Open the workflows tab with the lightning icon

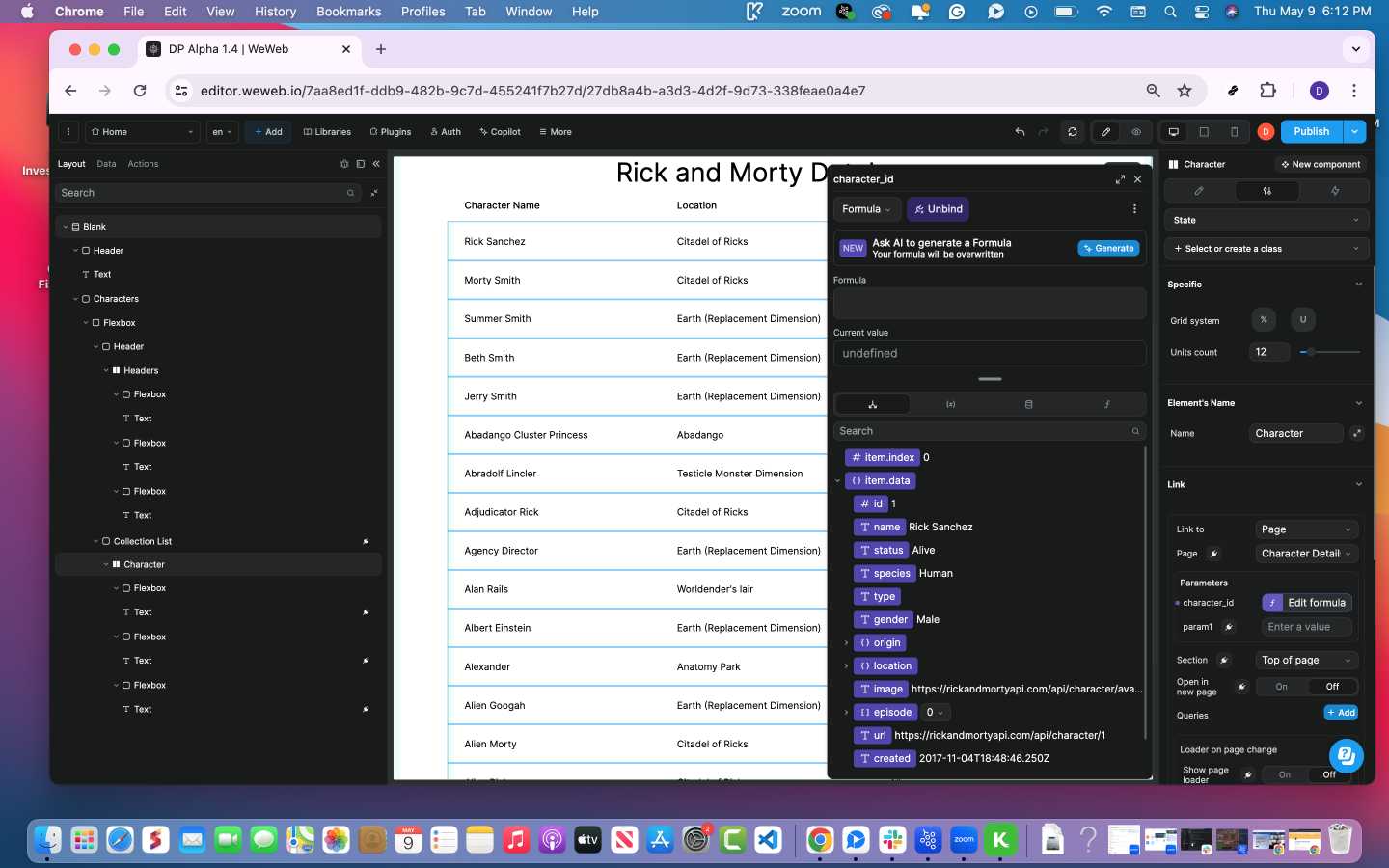click(x=1335, y=191)
